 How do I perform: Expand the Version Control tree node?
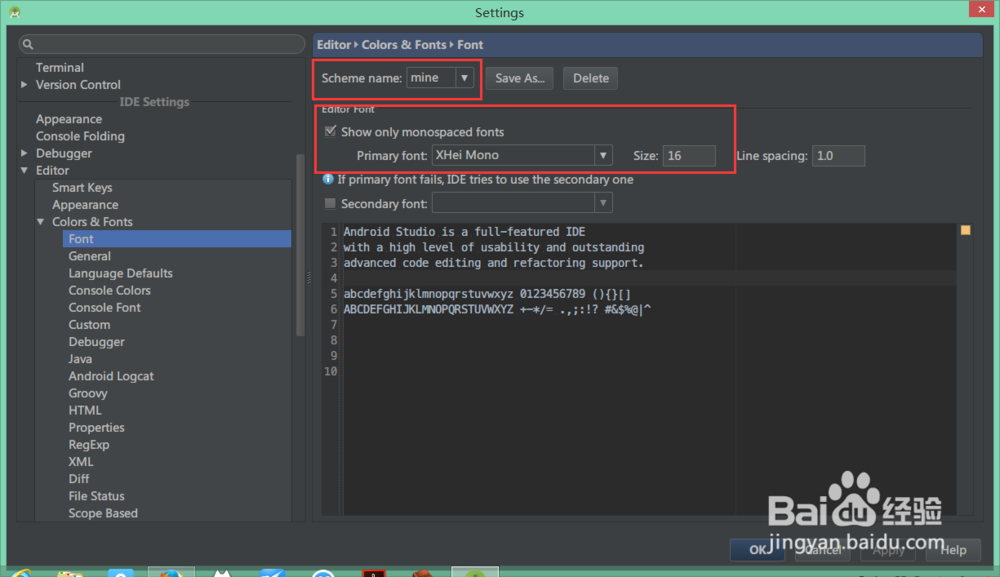pyautogui.click(x=24, y=84)
